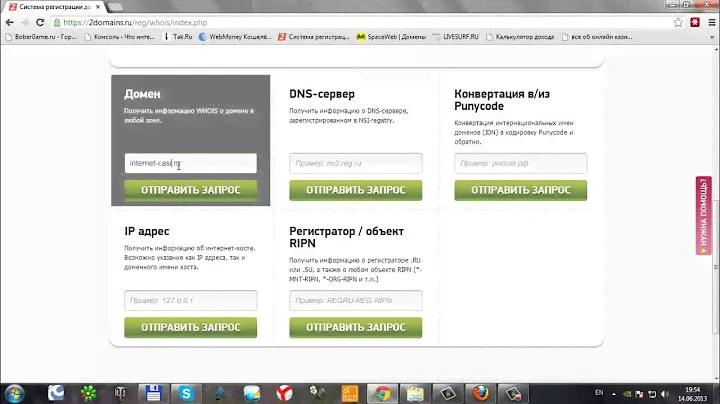
Task: Click the browser back arrow button
Action: (x=10, y=21)
